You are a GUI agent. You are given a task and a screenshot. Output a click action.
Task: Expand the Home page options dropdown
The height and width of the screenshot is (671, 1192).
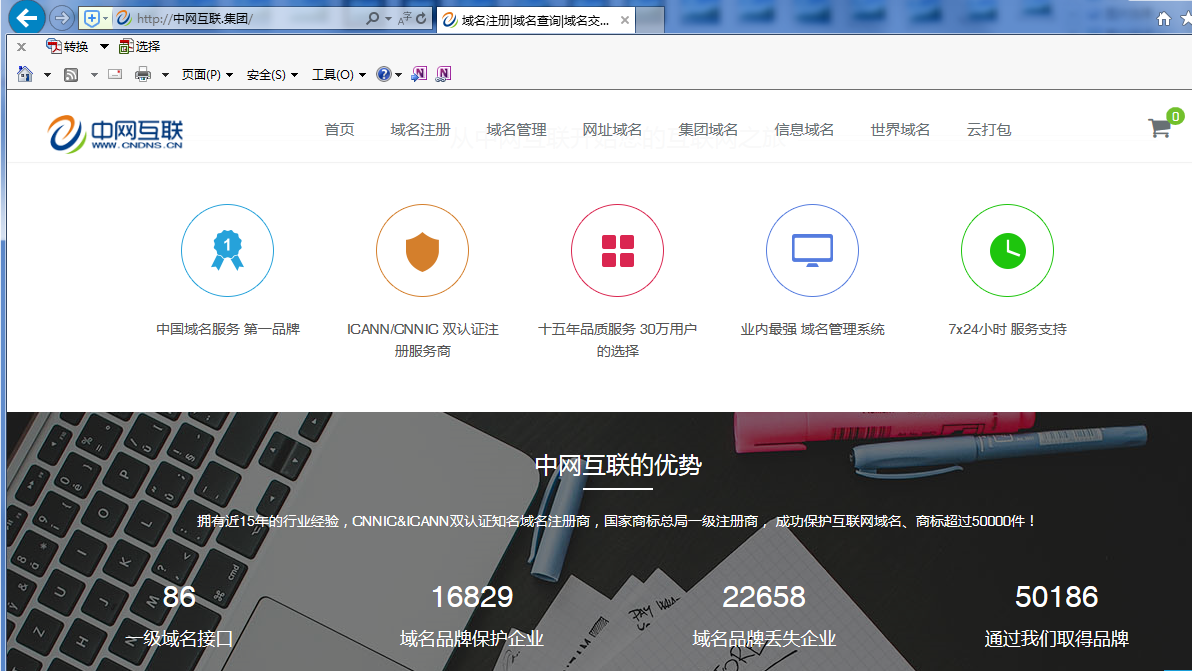coord(47,74)
